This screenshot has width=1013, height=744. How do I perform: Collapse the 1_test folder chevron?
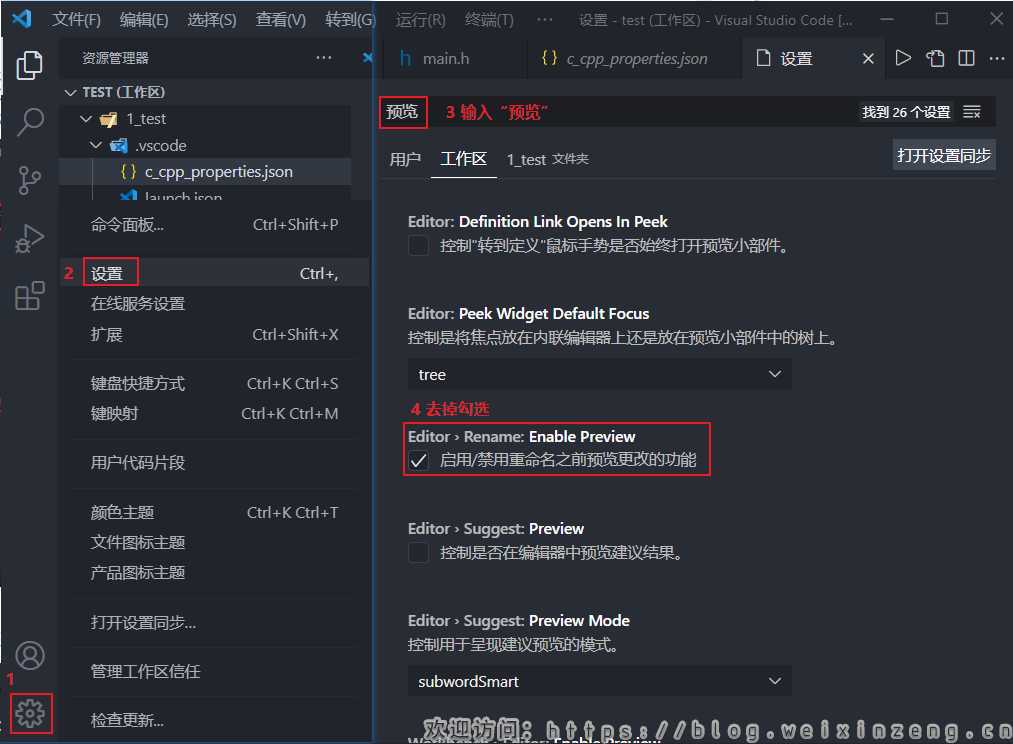click(x=86, y=119)
